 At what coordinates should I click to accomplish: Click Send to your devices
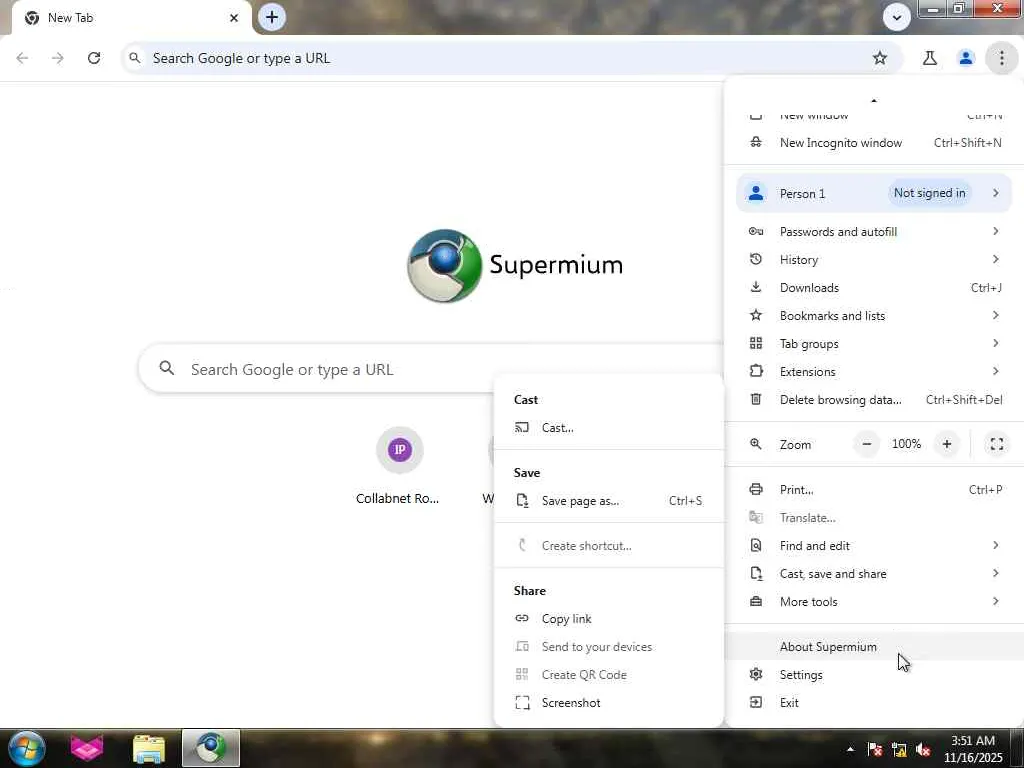pos(609,647)
